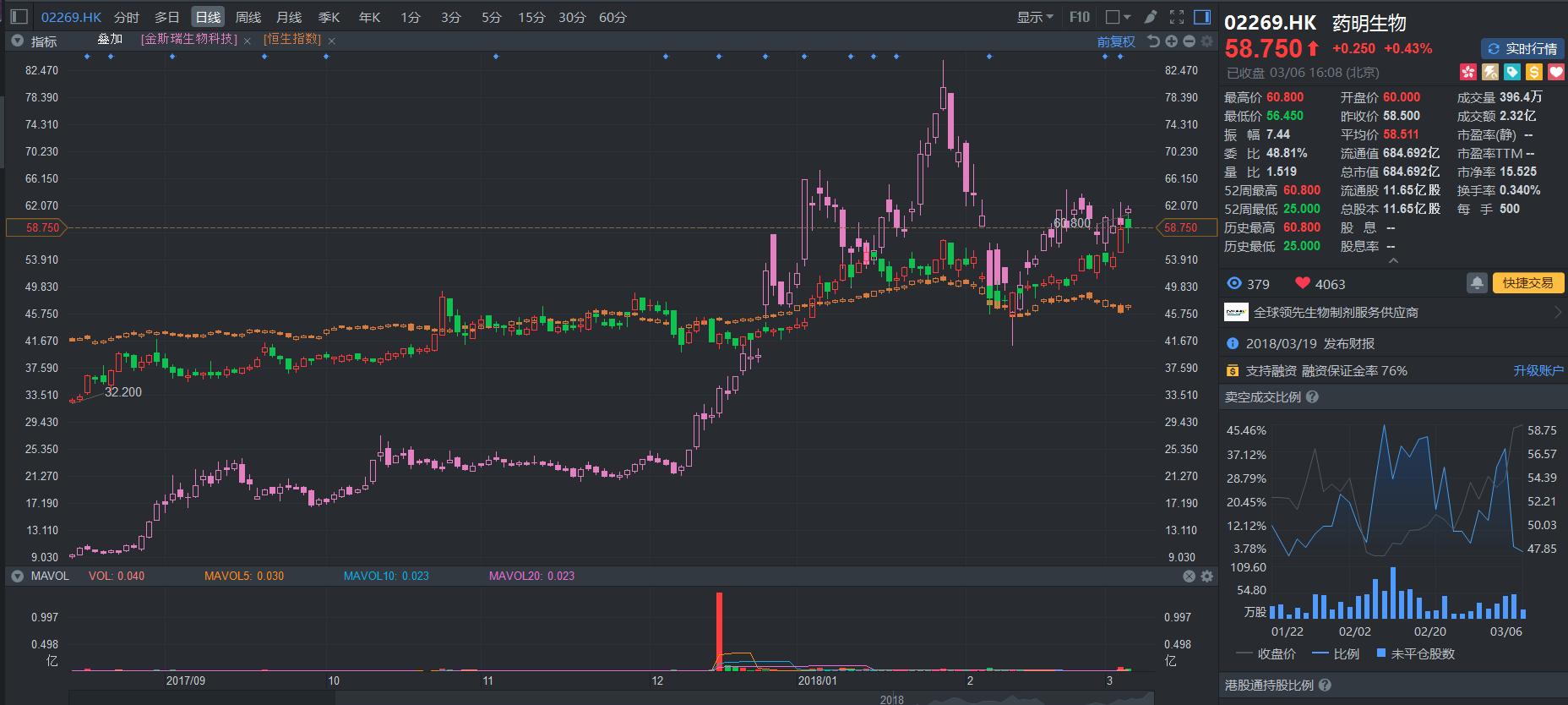
Task: Toggle the right quote panel
Action: [x=1201, y=17]
